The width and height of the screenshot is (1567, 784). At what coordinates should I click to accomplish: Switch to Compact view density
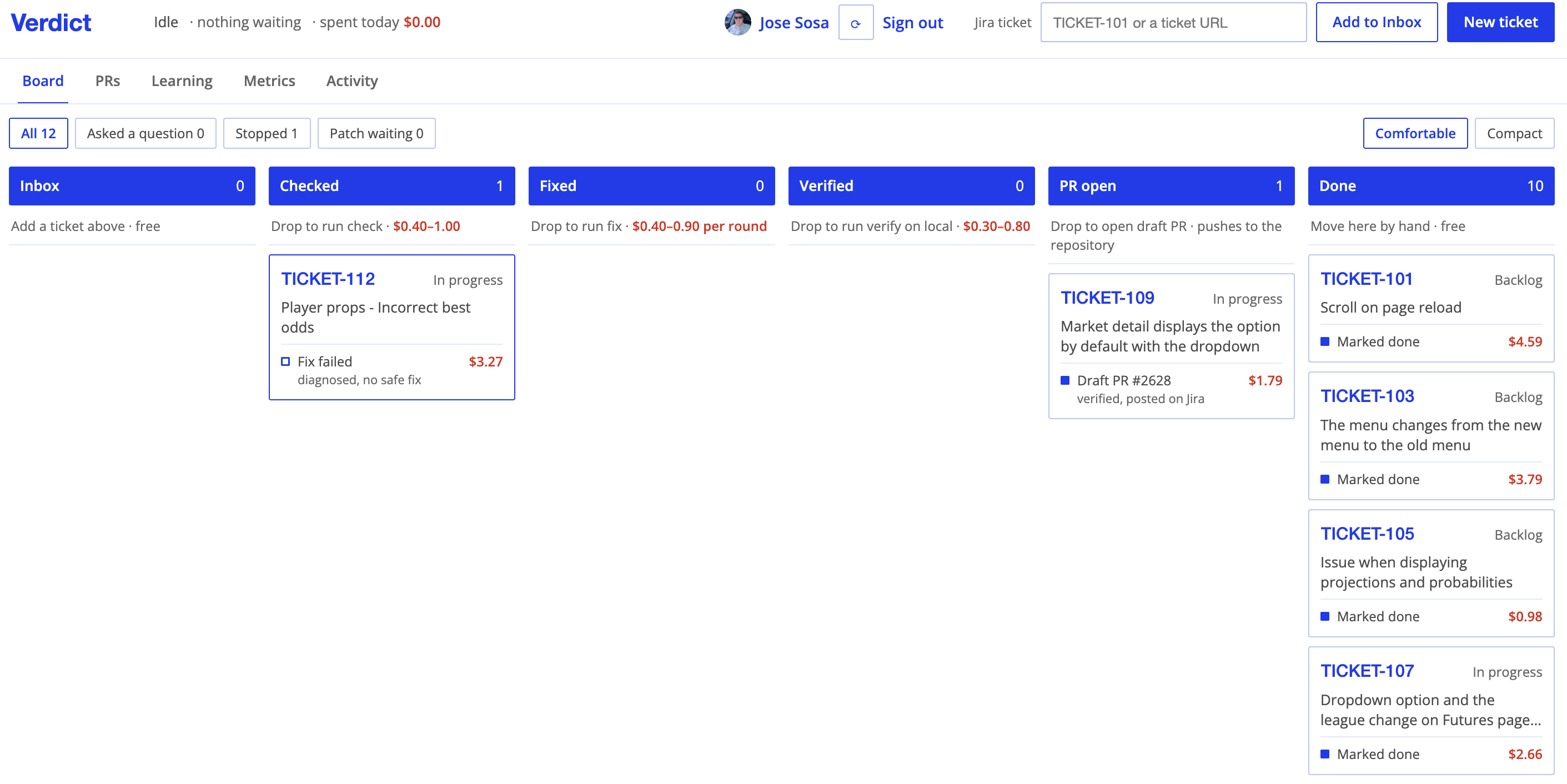(x=1514, y=133)
